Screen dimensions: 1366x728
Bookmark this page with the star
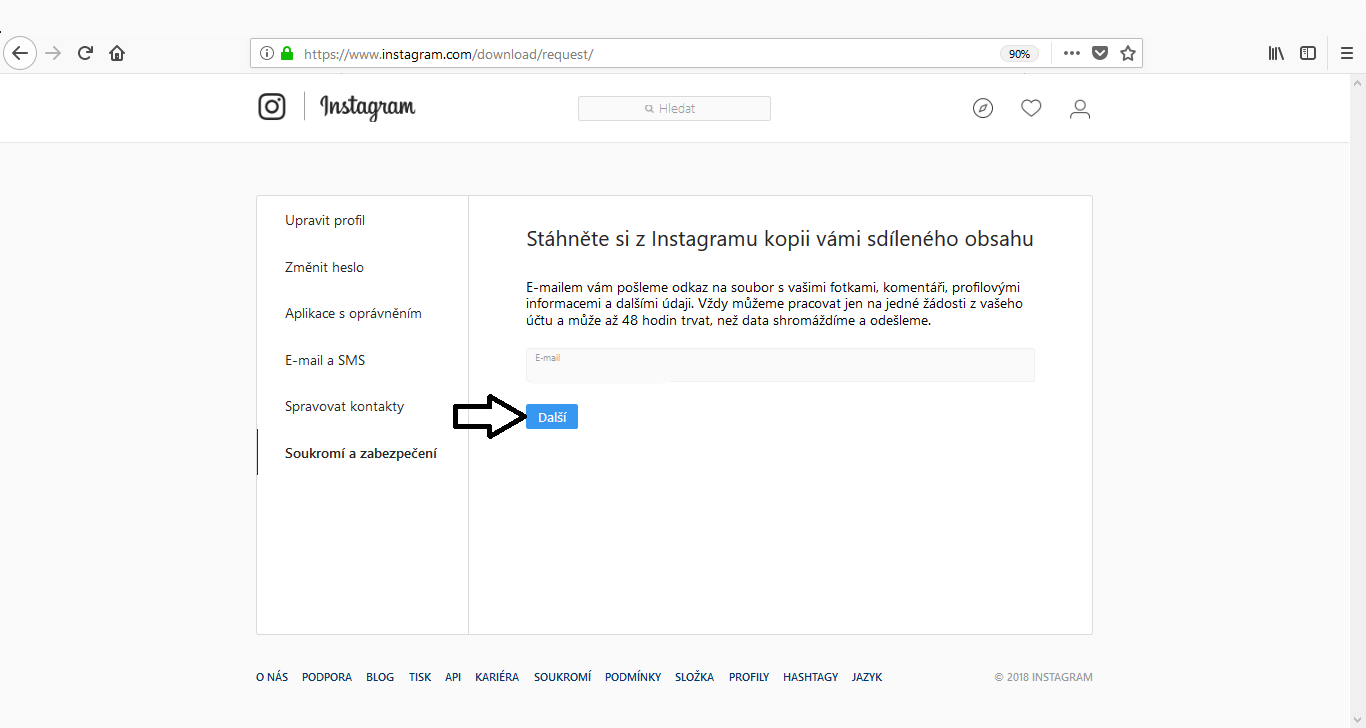[x=1128, y=54]
